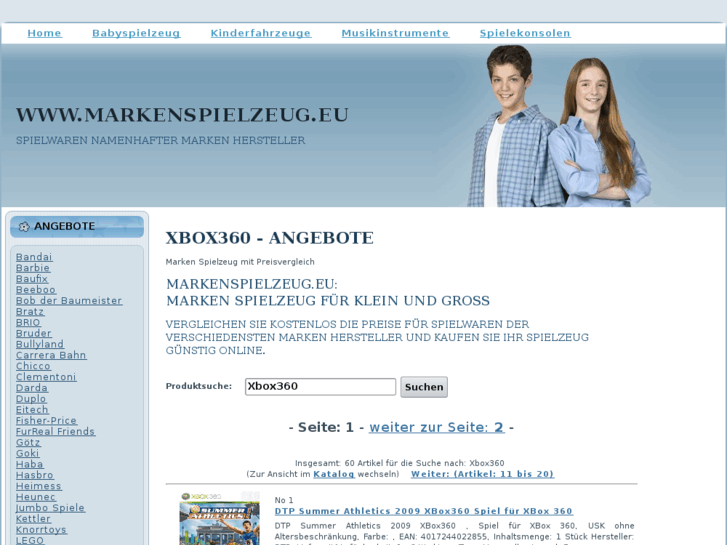Open the Heunec brand link
The height and width of the screenshot is (545, 727).
(x=36, y=497)
